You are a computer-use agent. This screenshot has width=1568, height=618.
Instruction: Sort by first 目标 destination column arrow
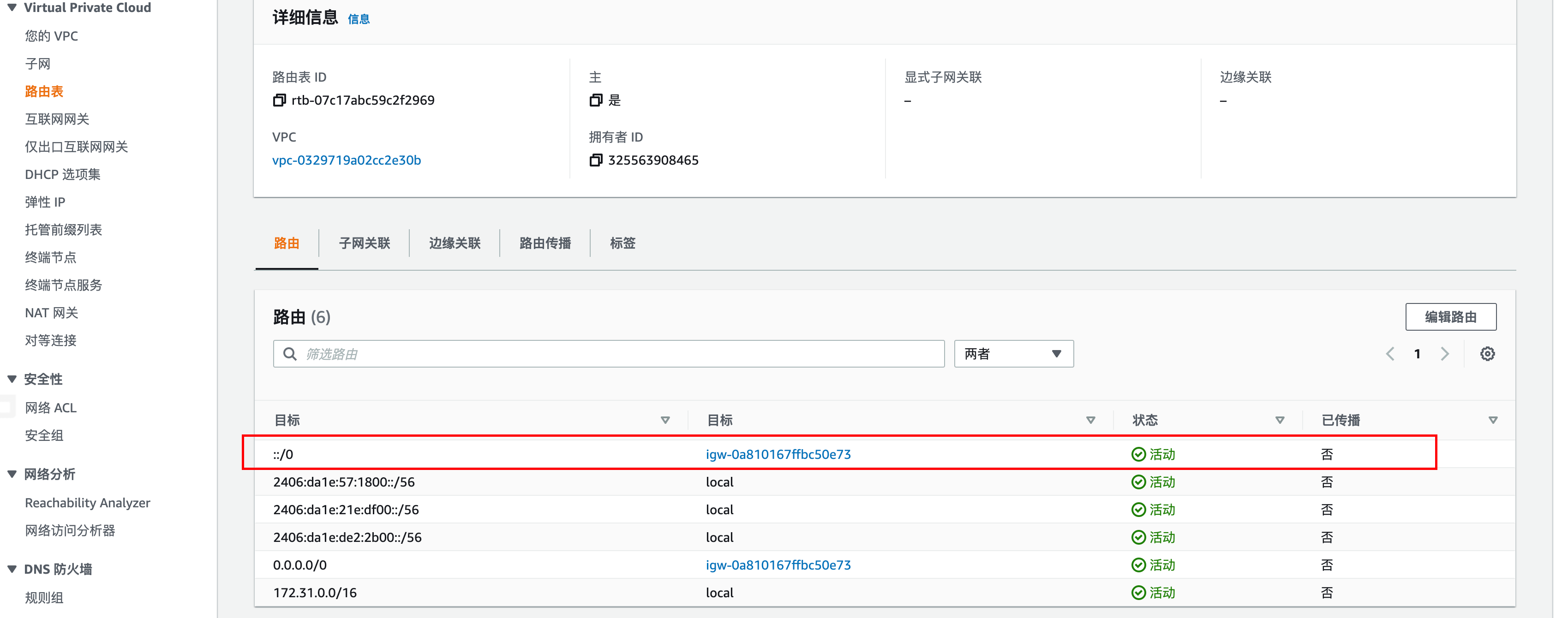click(x=664, y=420)
